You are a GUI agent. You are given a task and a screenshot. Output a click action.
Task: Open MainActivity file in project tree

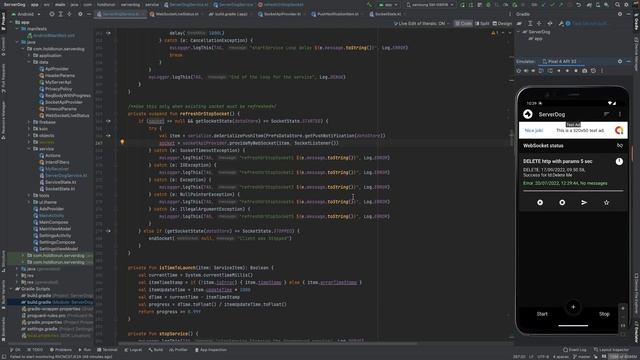pos(51,216)
